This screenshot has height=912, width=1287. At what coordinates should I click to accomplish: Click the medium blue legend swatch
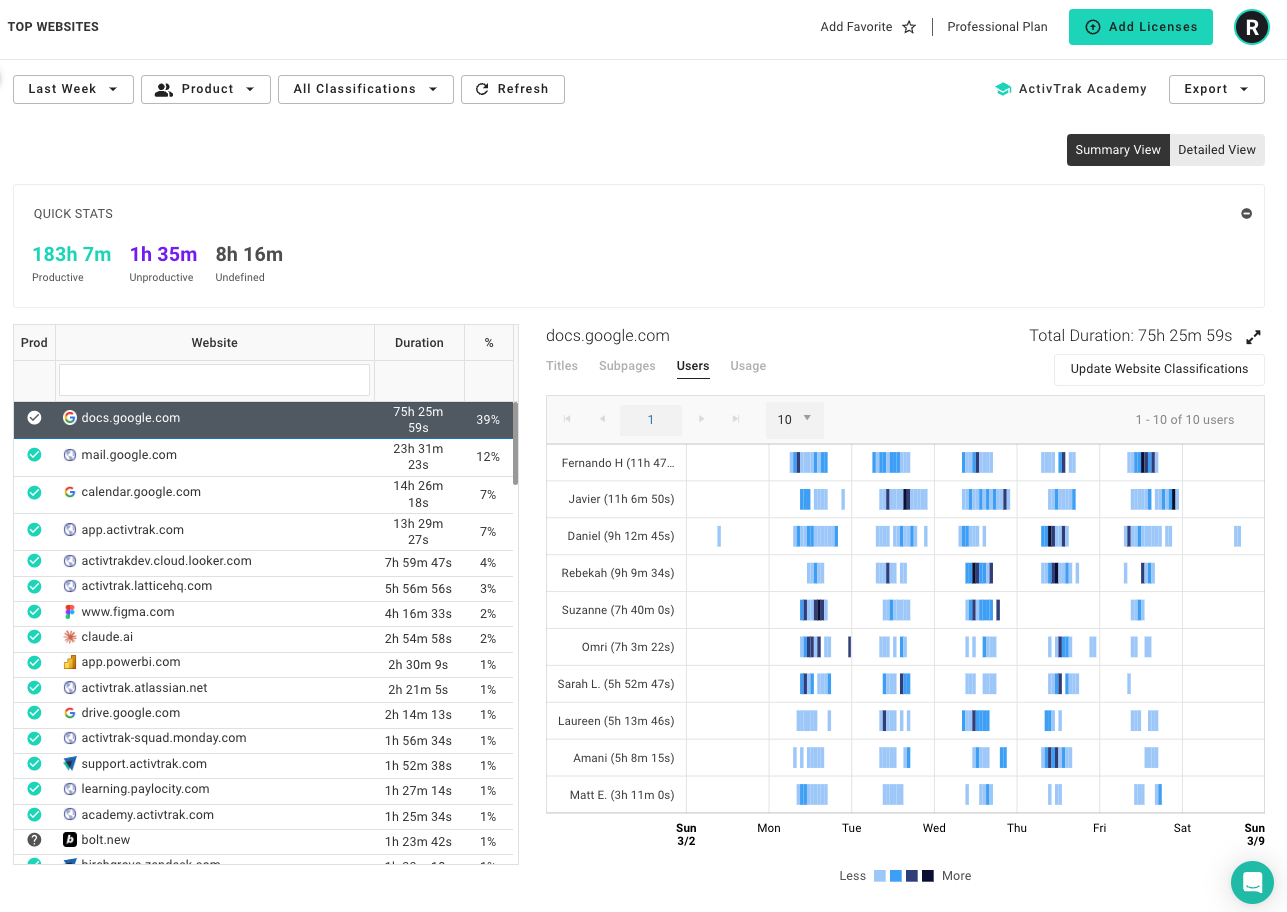tap(896, 876)
